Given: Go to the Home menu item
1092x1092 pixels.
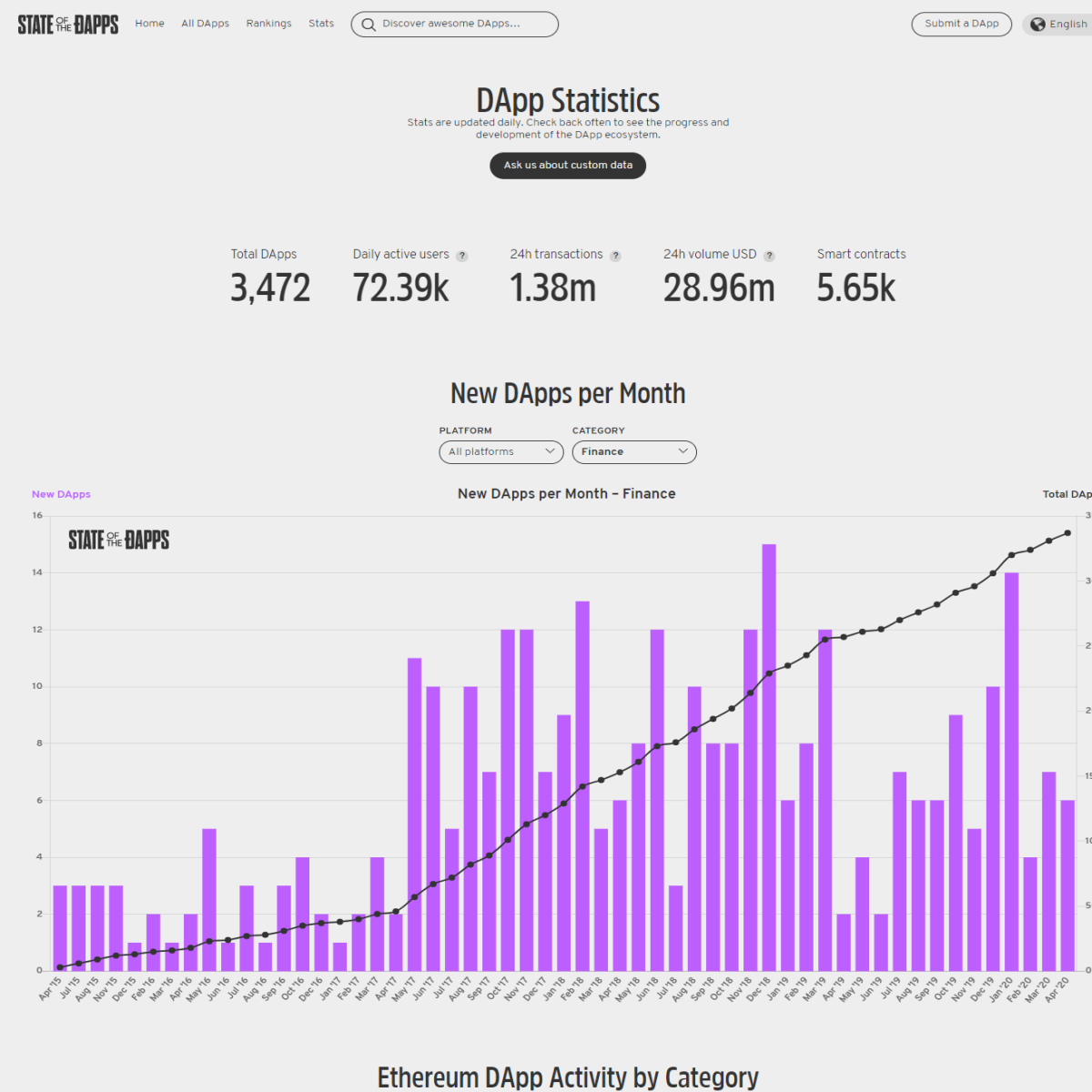Looking at the screenshot, I should 150,24.
